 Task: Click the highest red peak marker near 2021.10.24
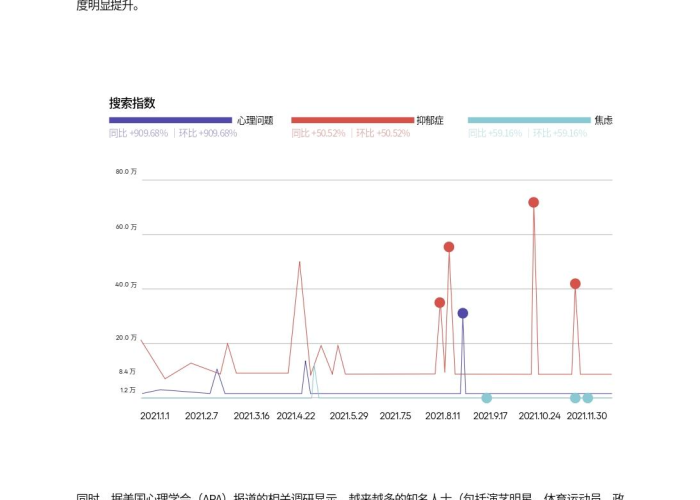coord(533,202)
